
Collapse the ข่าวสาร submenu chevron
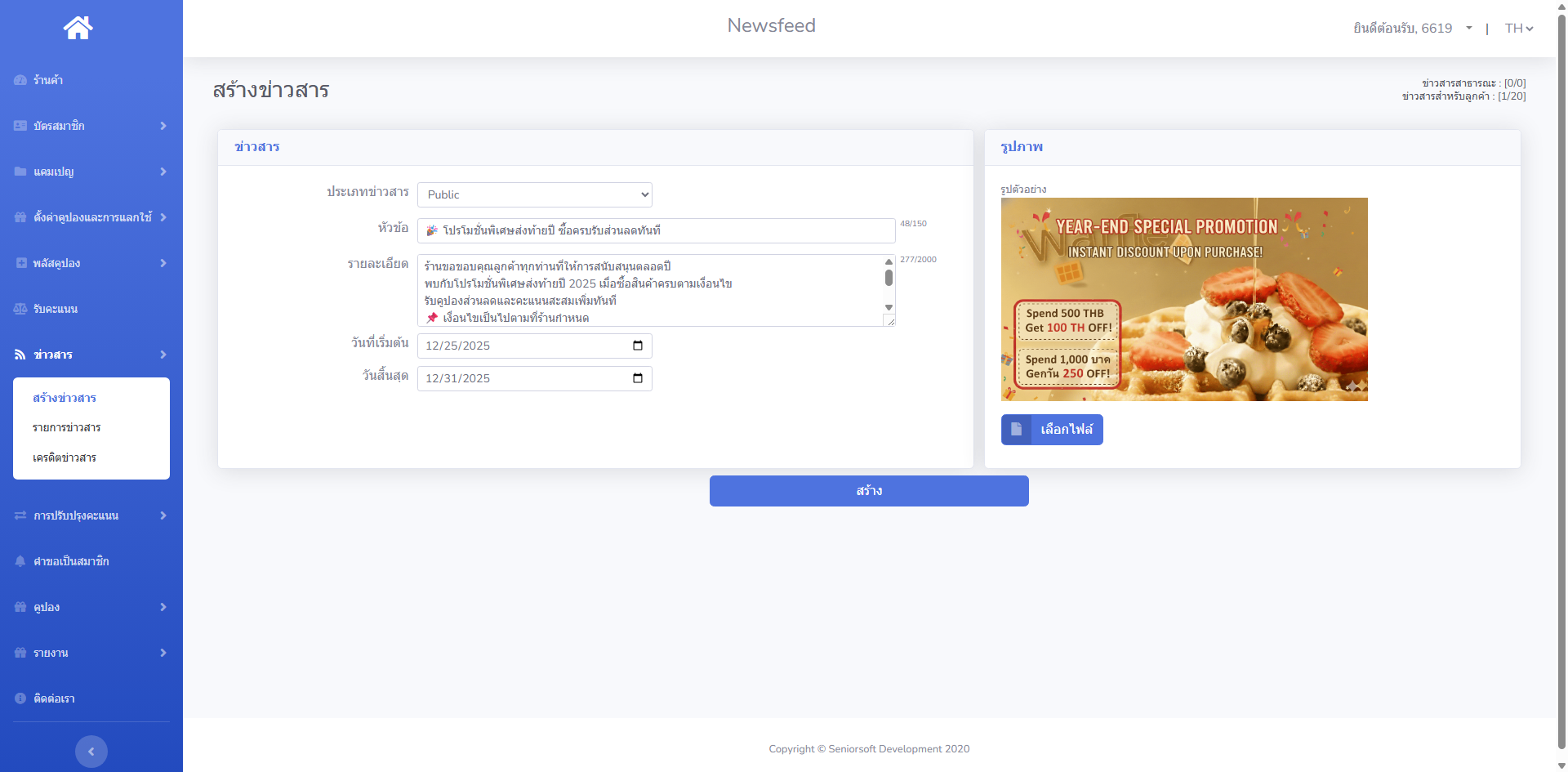pos(163,355)
